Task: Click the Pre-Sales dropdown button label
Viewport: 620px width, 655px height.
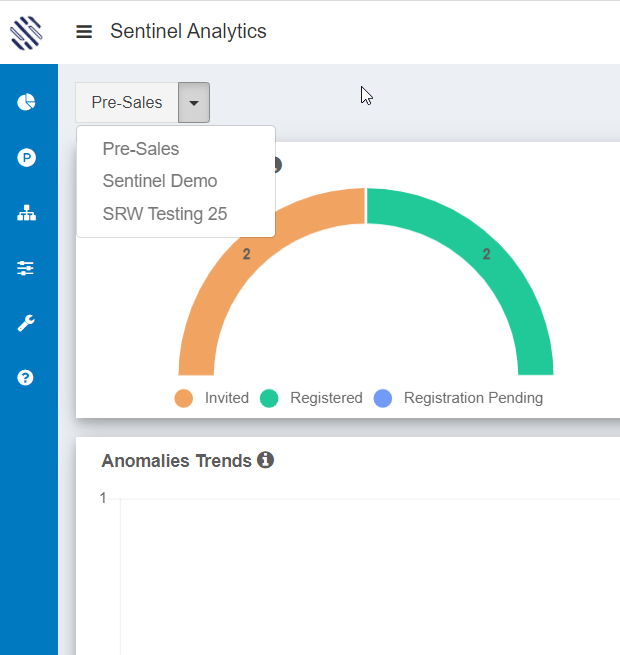Action: point(127,103)
